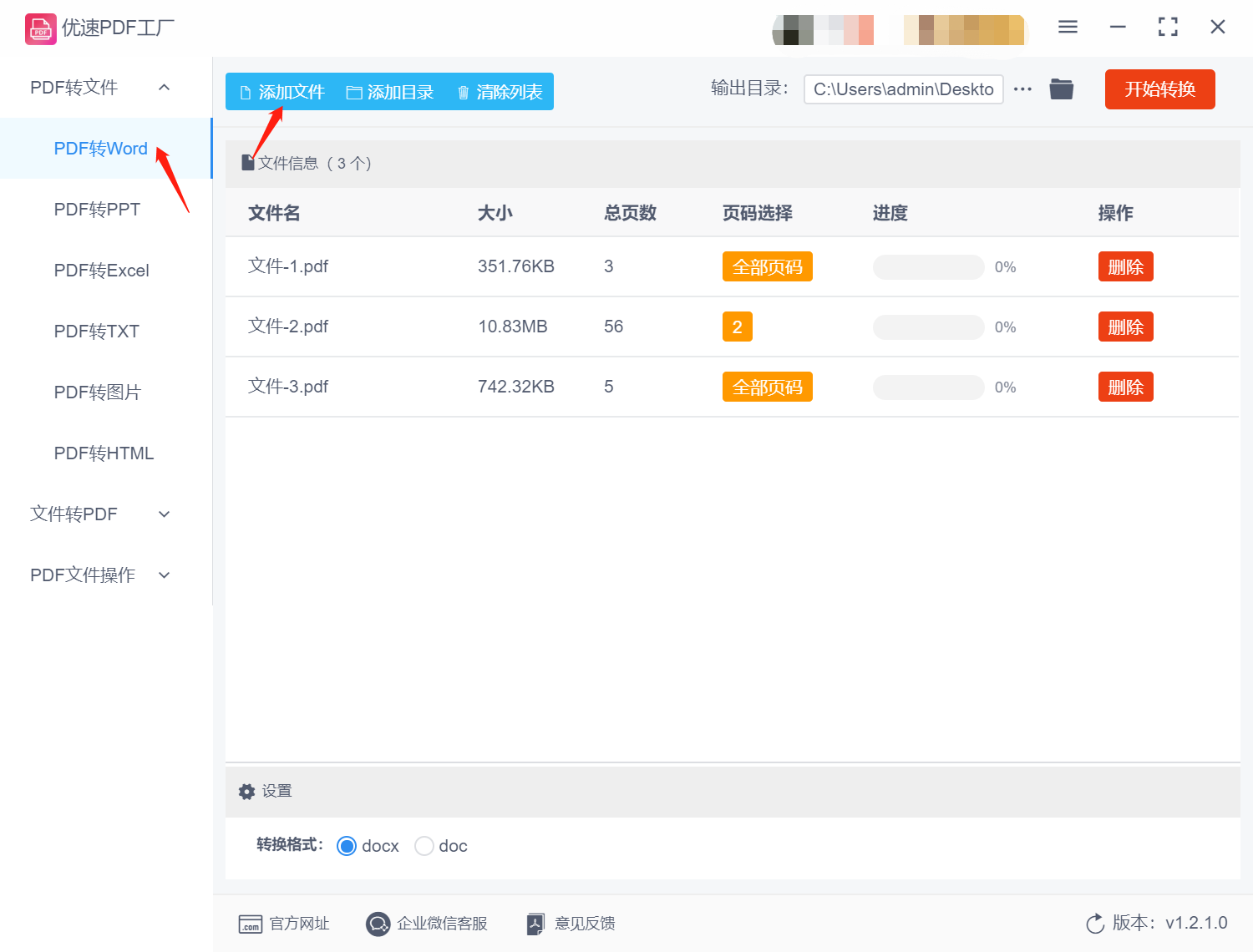Click the page count 56
Screen dimensions: 1253x952
coord(613,327)
